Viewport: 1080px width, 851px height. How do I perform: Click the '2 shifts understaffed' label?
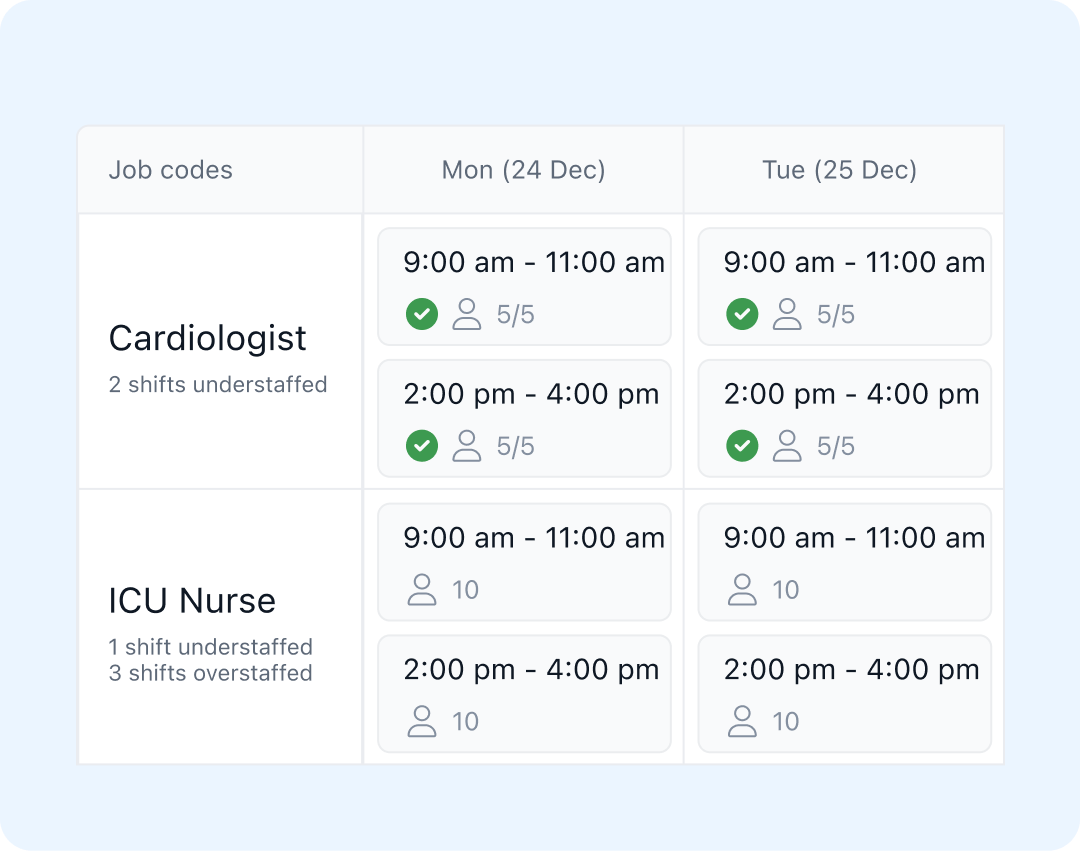coord(218,384)
